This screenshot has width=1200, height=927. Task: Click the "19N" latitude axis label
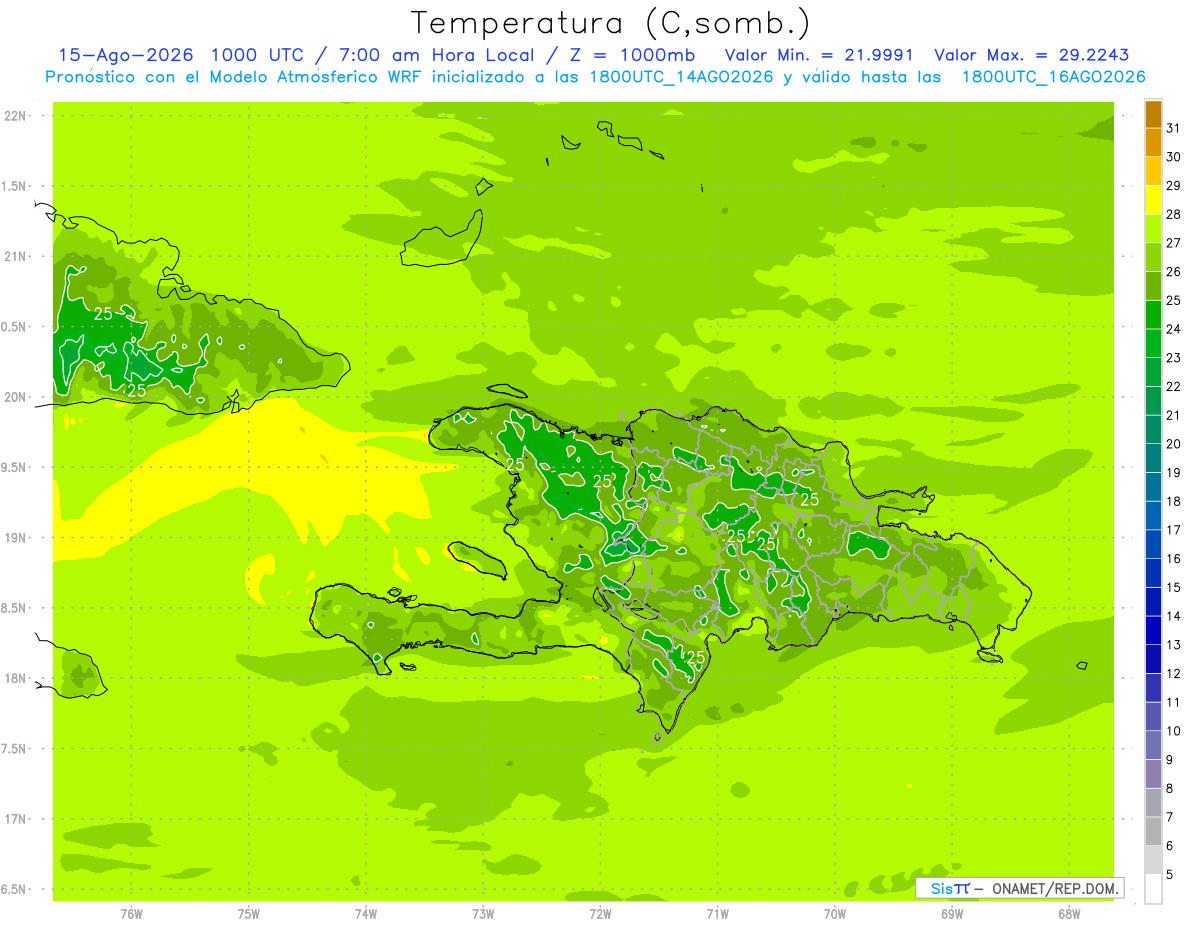16,538
